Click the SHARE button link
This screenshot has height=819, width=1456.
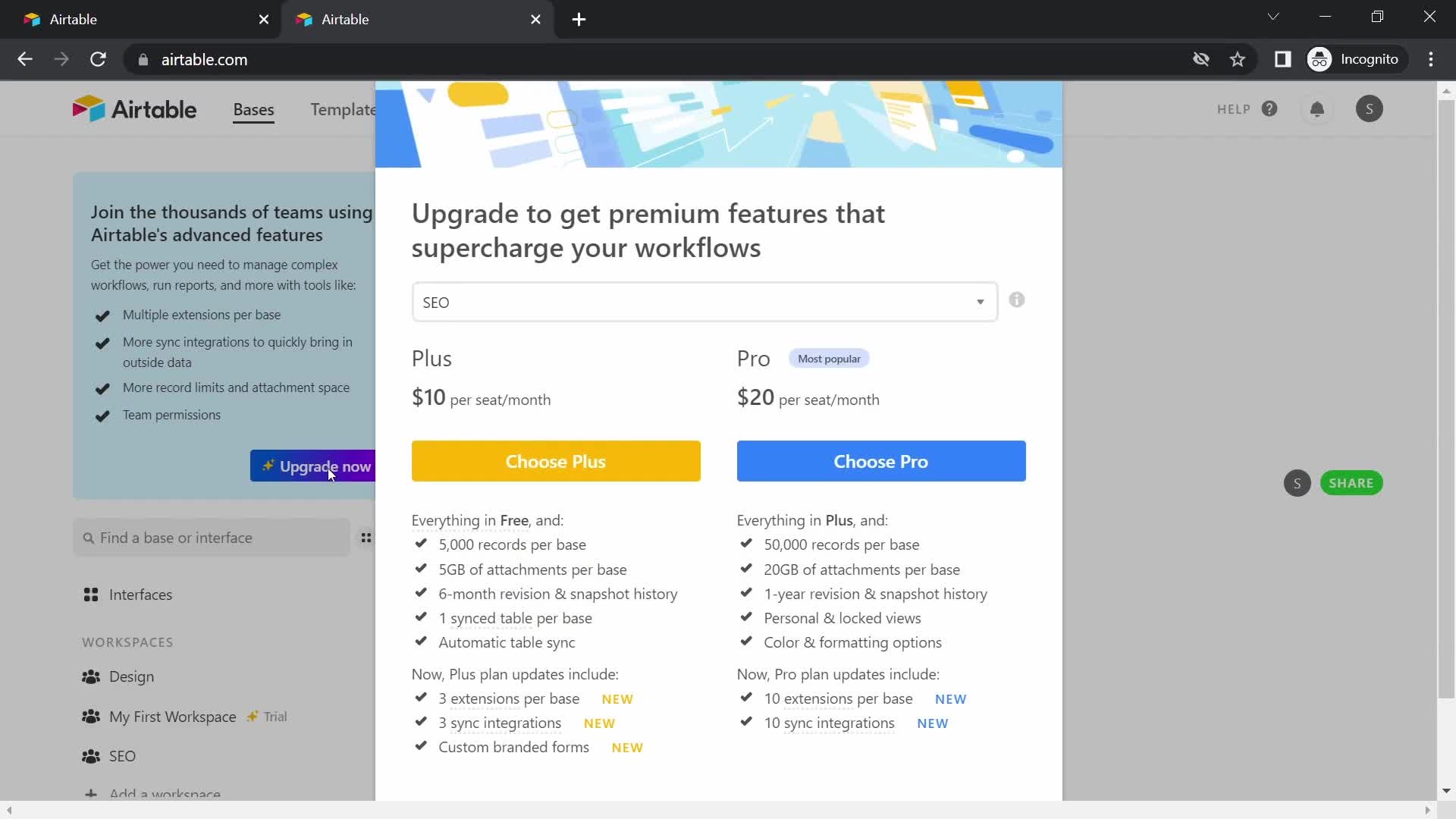coord(1352,483)
